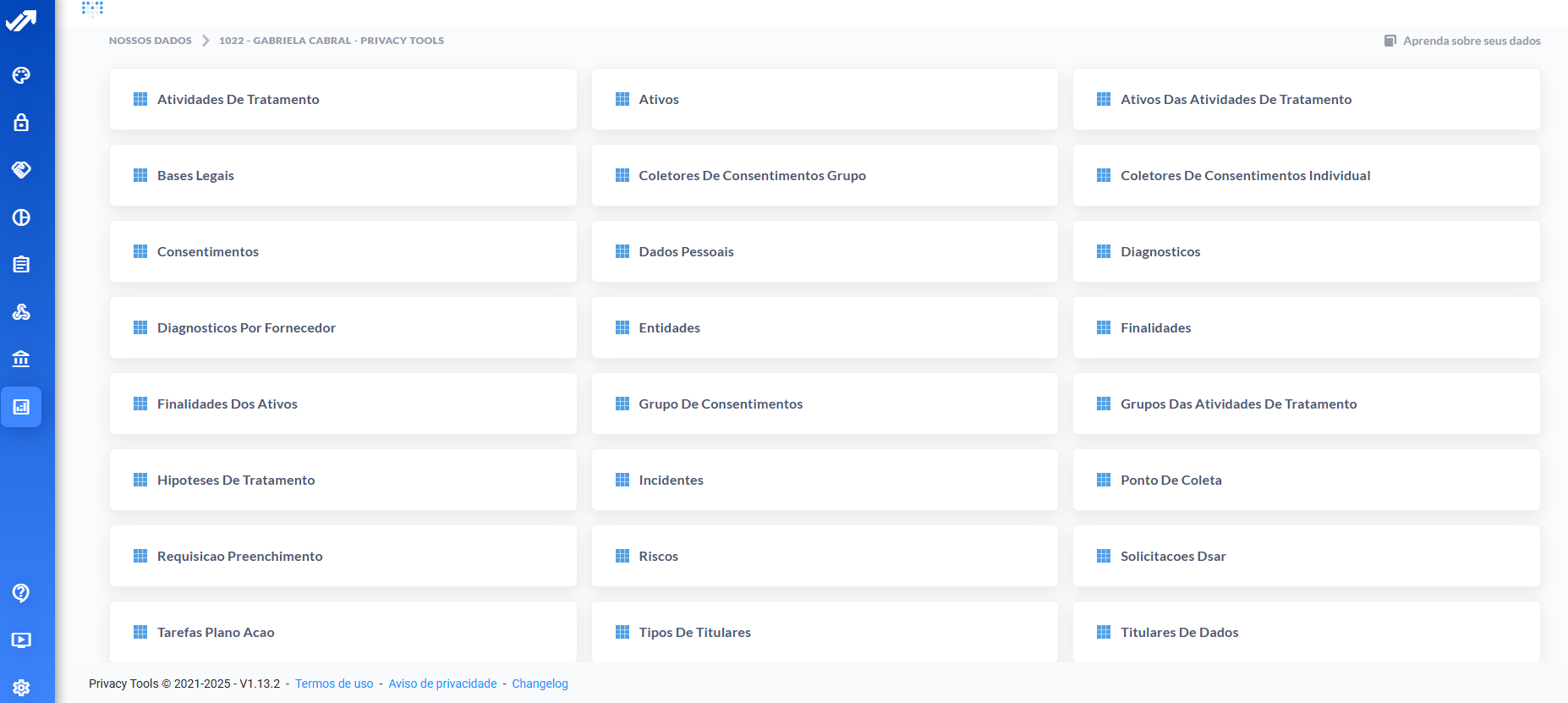Select the Incidentes card
The width and height of the screenshot is (1568, 703).
(x=825, y=480)
